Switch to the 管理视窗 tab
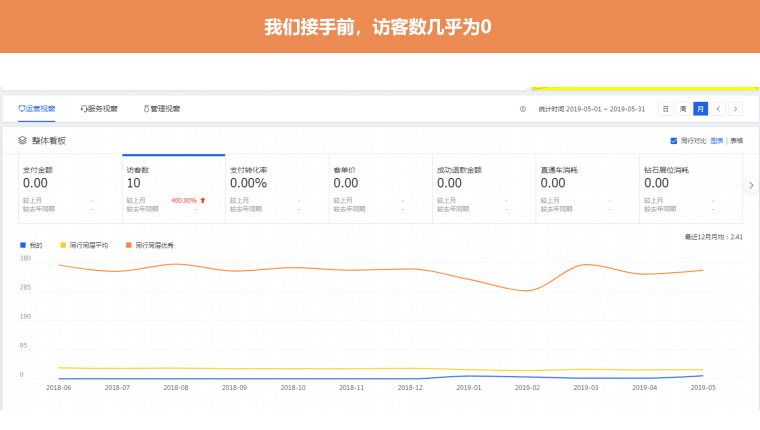760x430 pixels. pyautogui.click(x=162, y=108)
